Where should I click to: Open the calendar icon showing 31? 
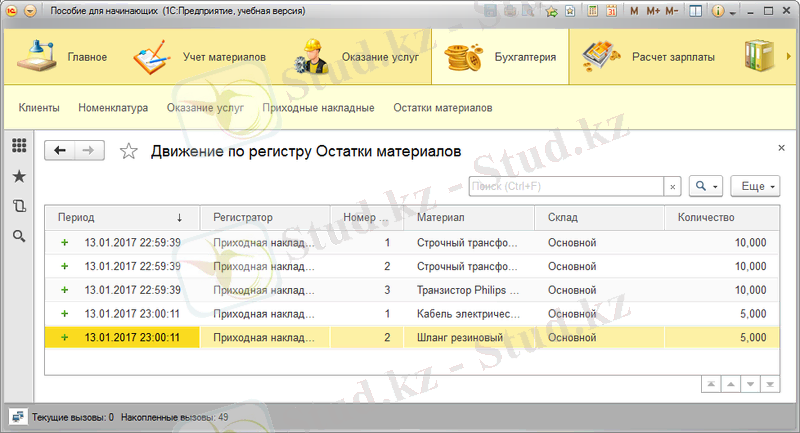[611, 11]
